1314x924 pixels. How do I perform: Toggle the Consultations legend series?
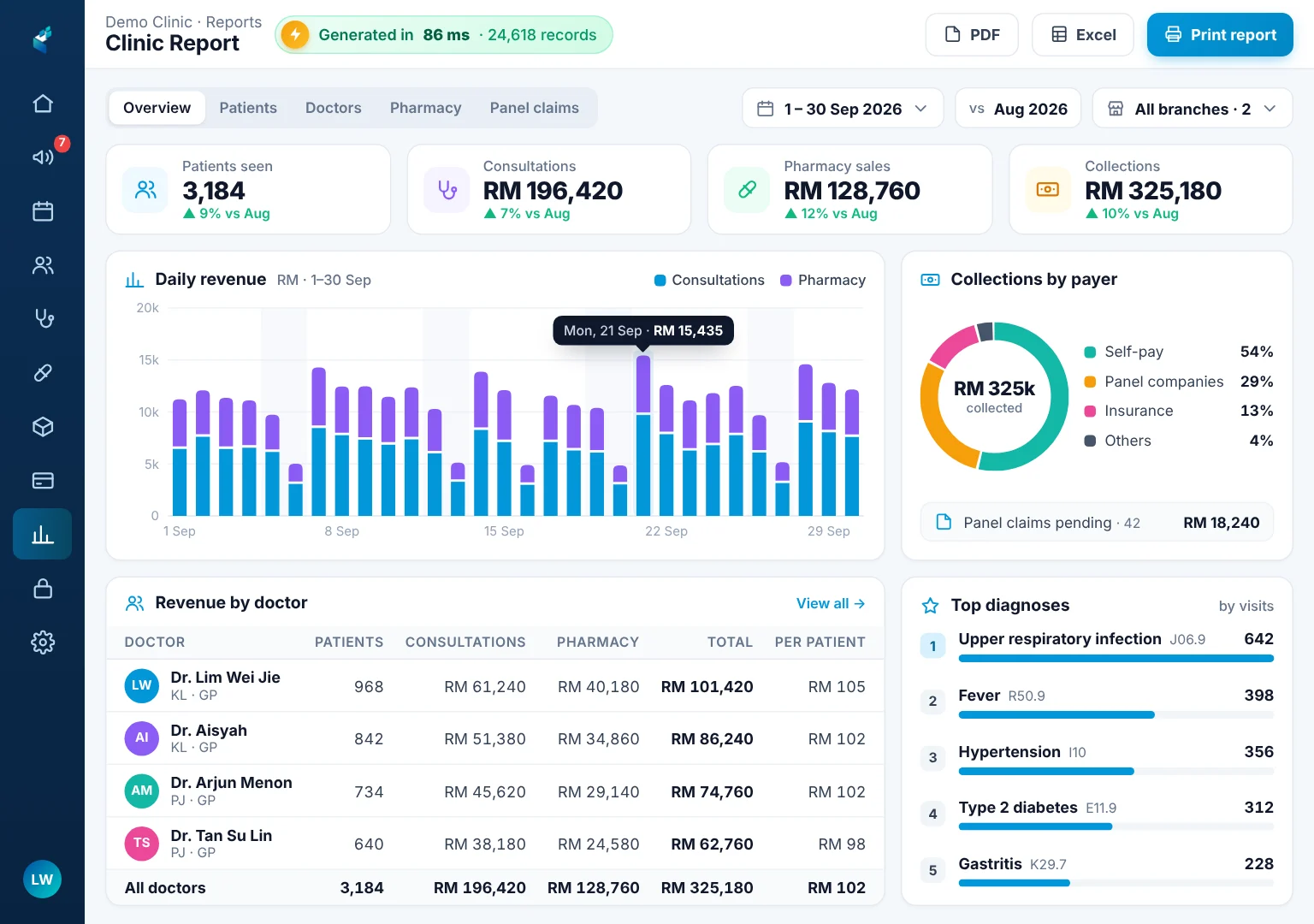click(x=709, y=280)
